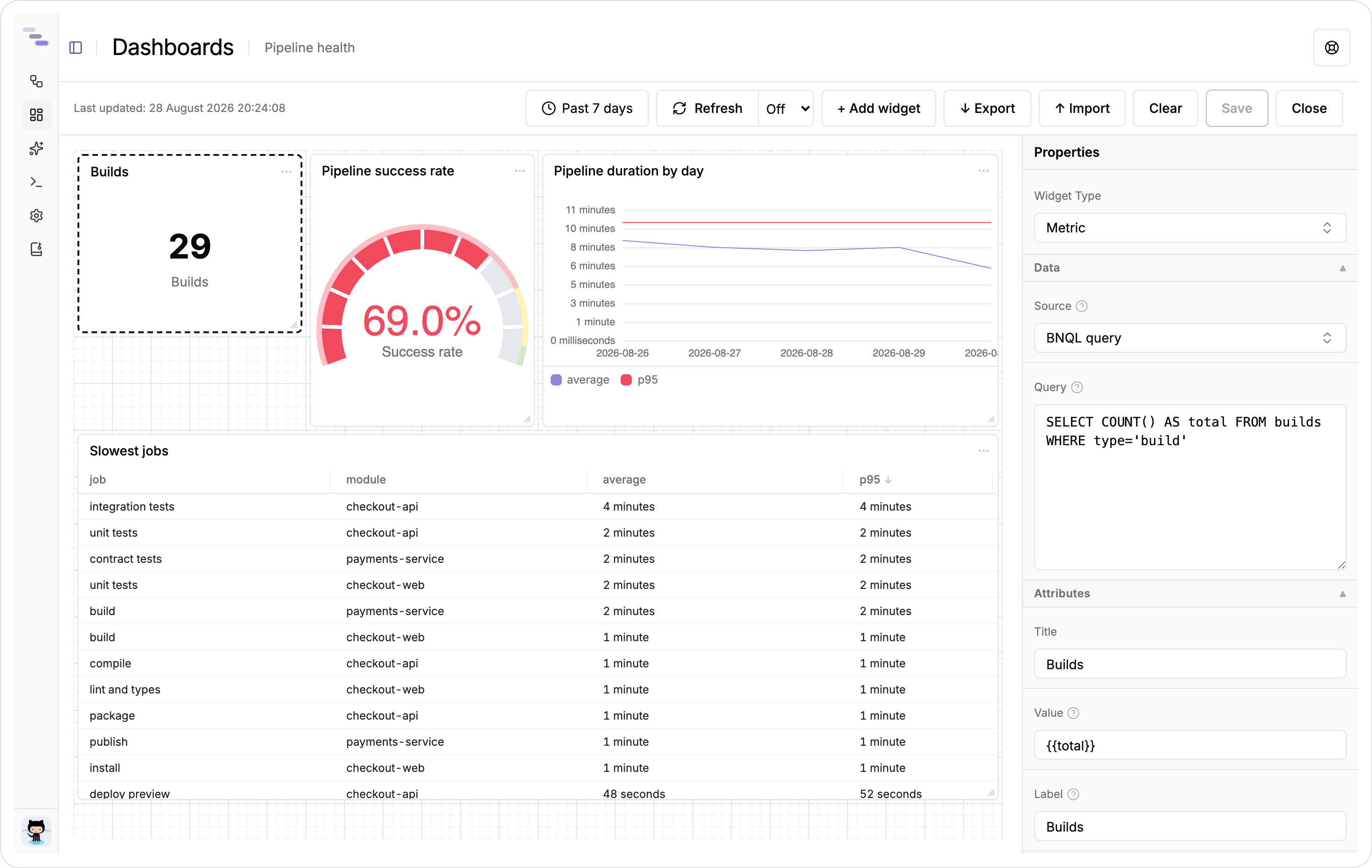The image size is (1372, 868).
Task: Click the lint and types row
Action: (x=538, y=690)
